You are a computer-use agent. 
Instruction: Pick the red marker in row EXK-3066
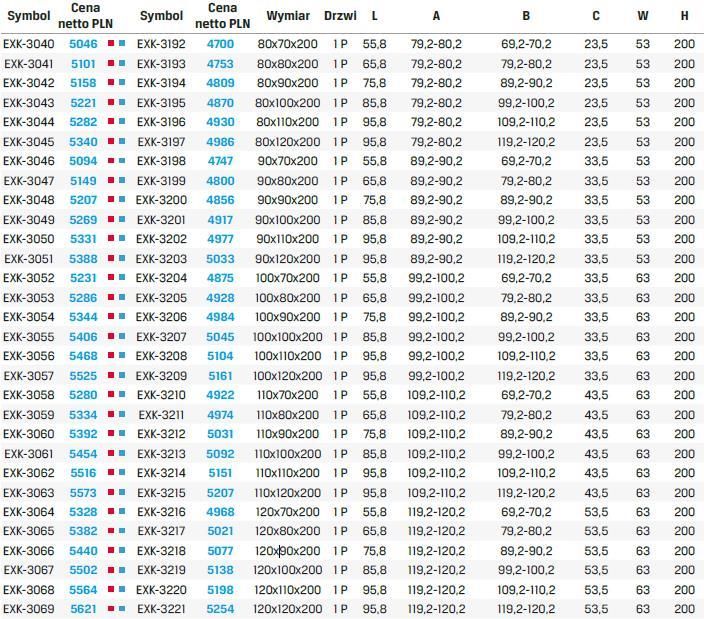[x=111, y=551]
